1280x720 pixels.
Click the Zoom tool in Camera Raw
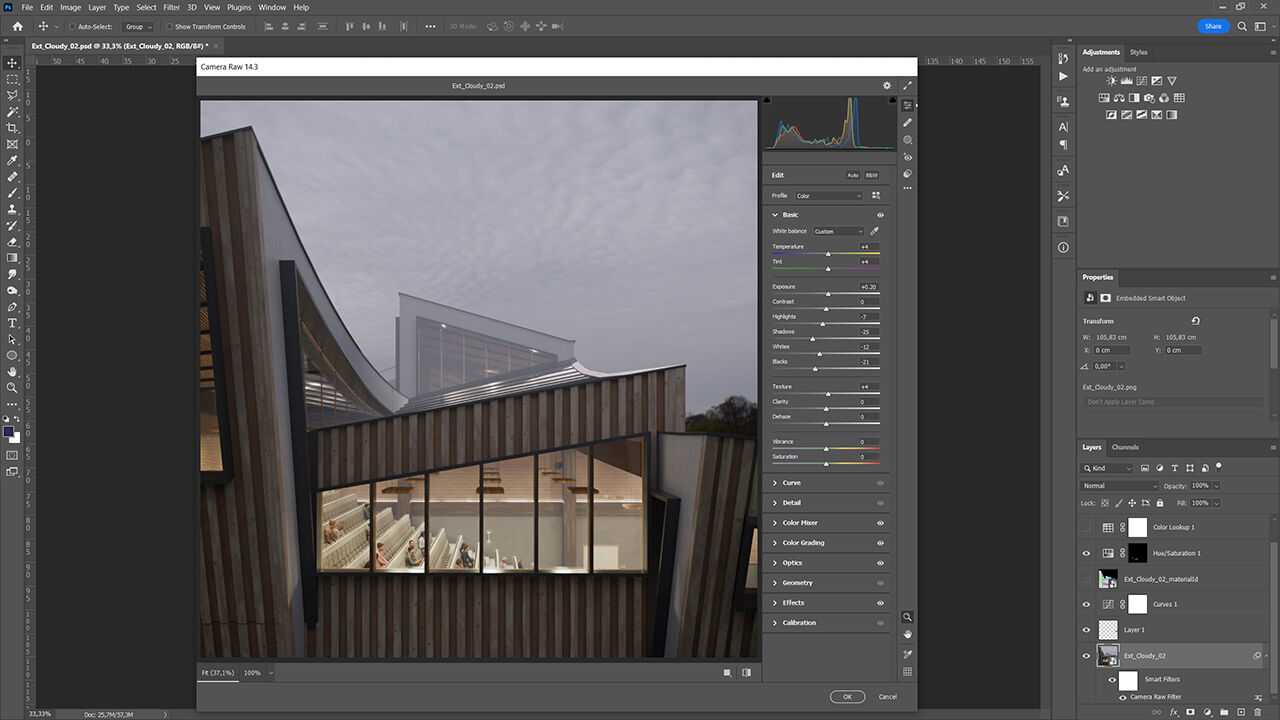pyautogui.click(x=908, y=617)
